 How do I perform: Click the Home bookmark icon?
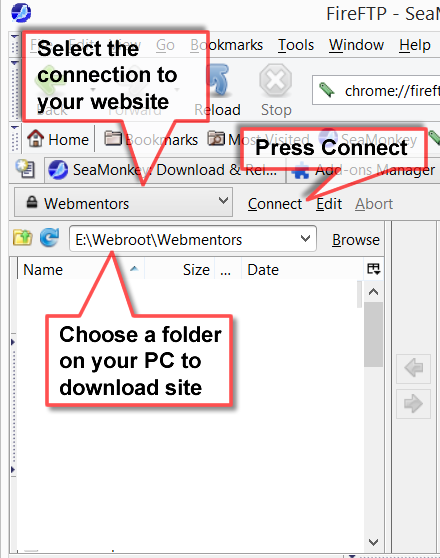coord(36,138)
